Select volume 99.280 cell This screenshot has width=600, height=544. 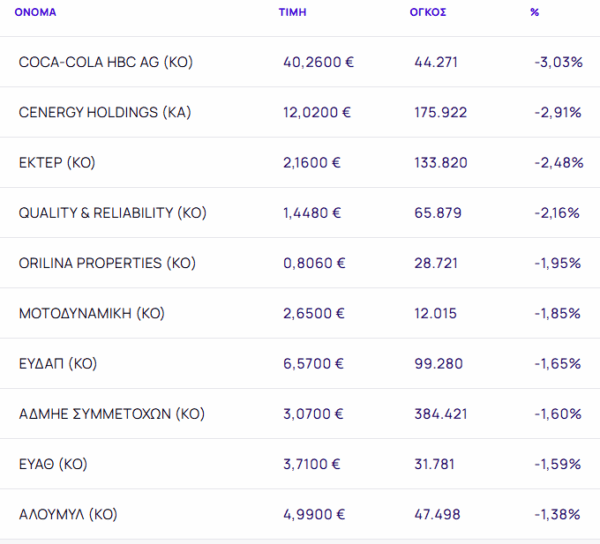pos(439,363)
